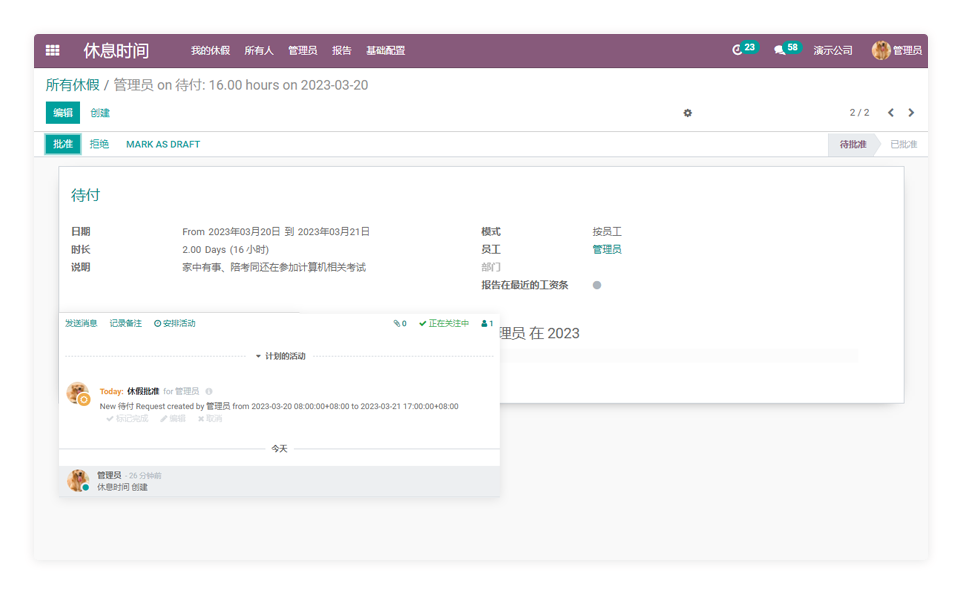The width and height of the screenshot is (962, 594).
Task: Click the 管理员 employee link
Action: [607, 249]
